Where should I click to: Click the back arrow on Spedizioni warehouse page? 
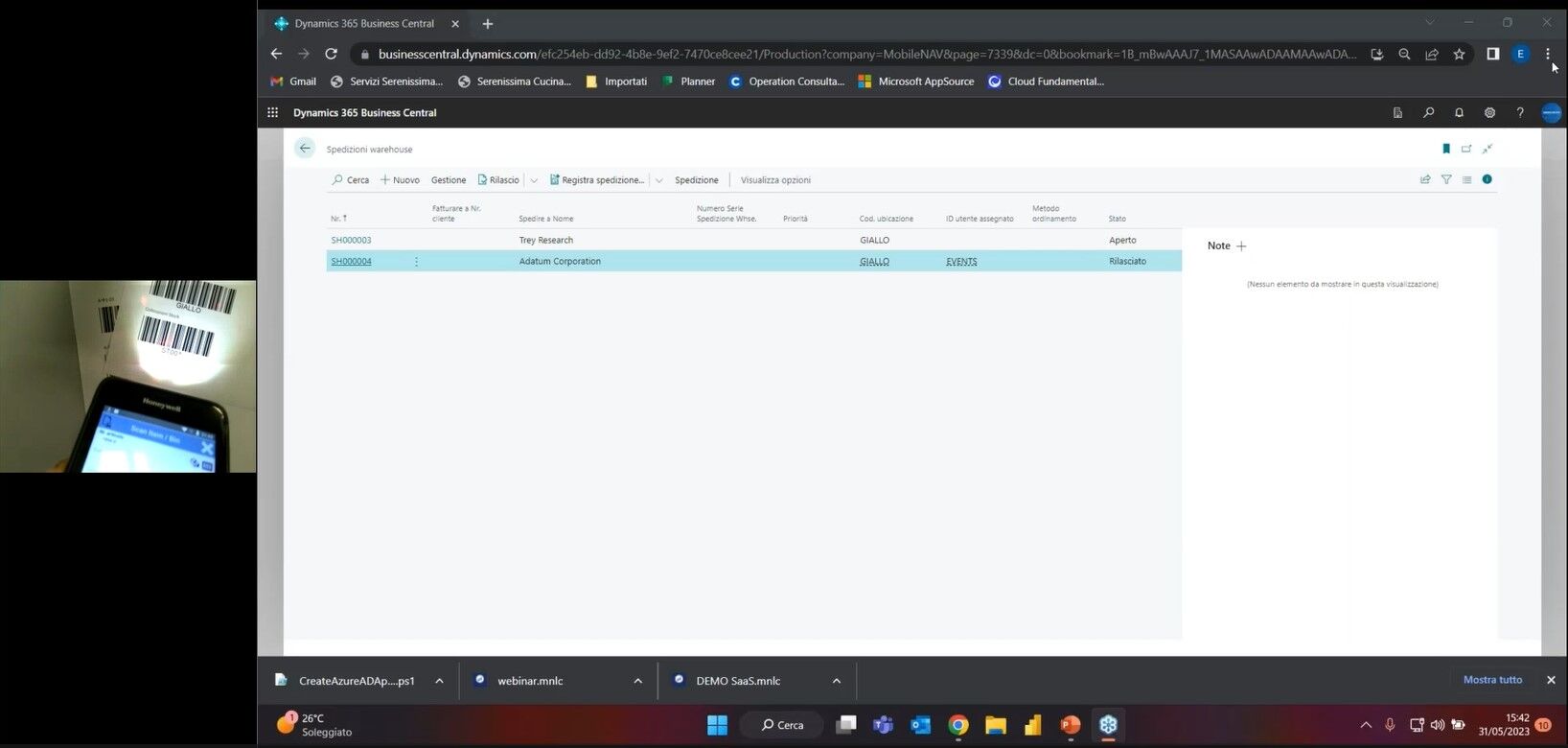tap(305, 149)
